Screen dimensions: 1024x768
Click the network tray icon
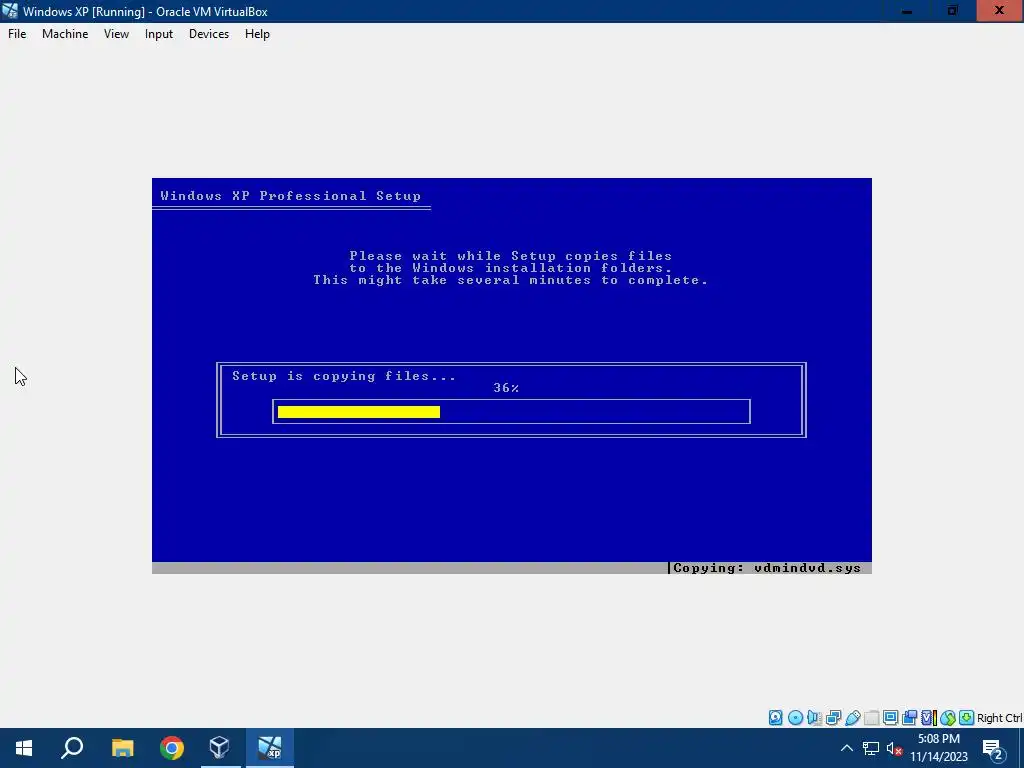[x=871, y=748]
